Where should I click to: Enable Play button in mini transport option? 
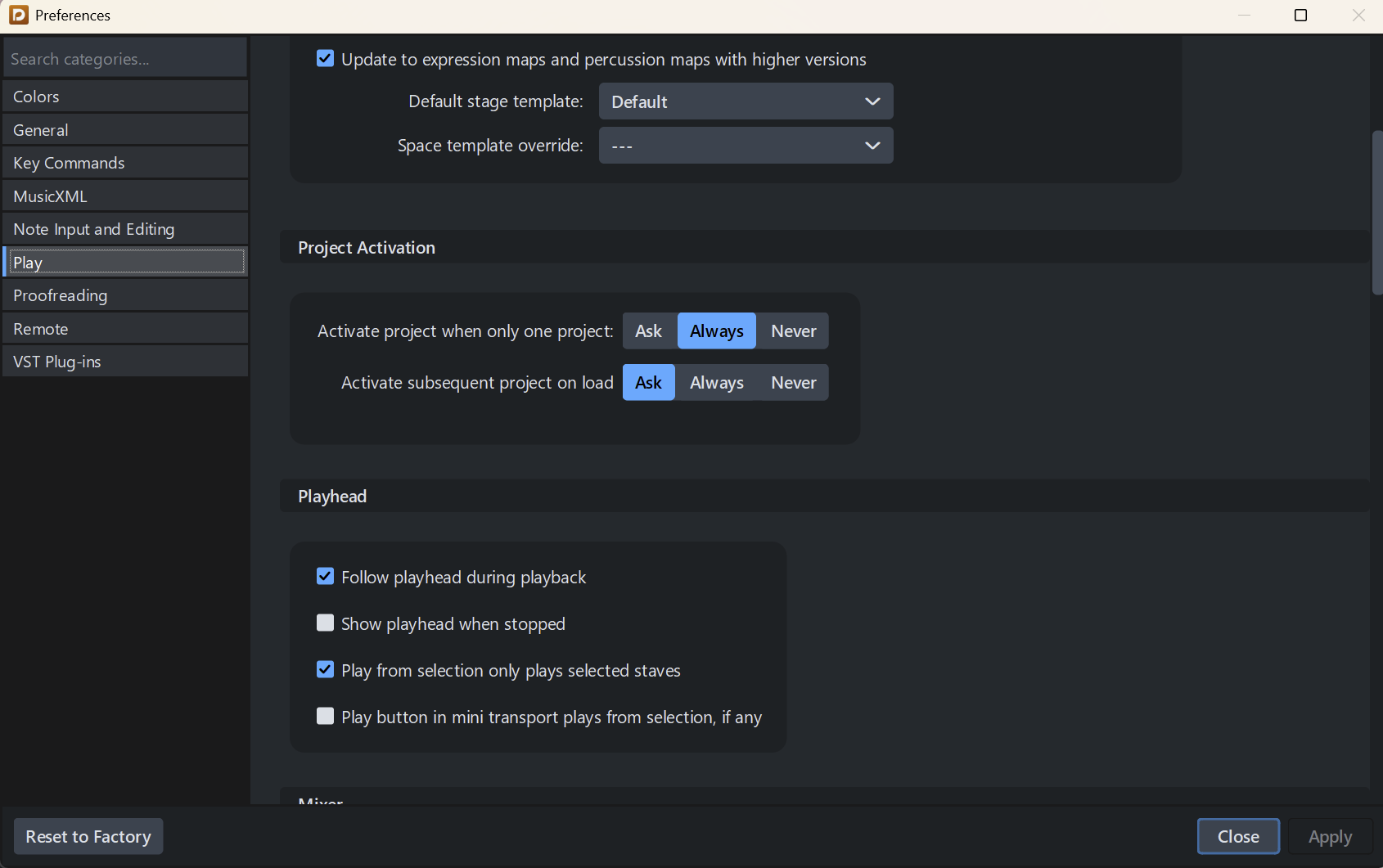pos(325,717)
